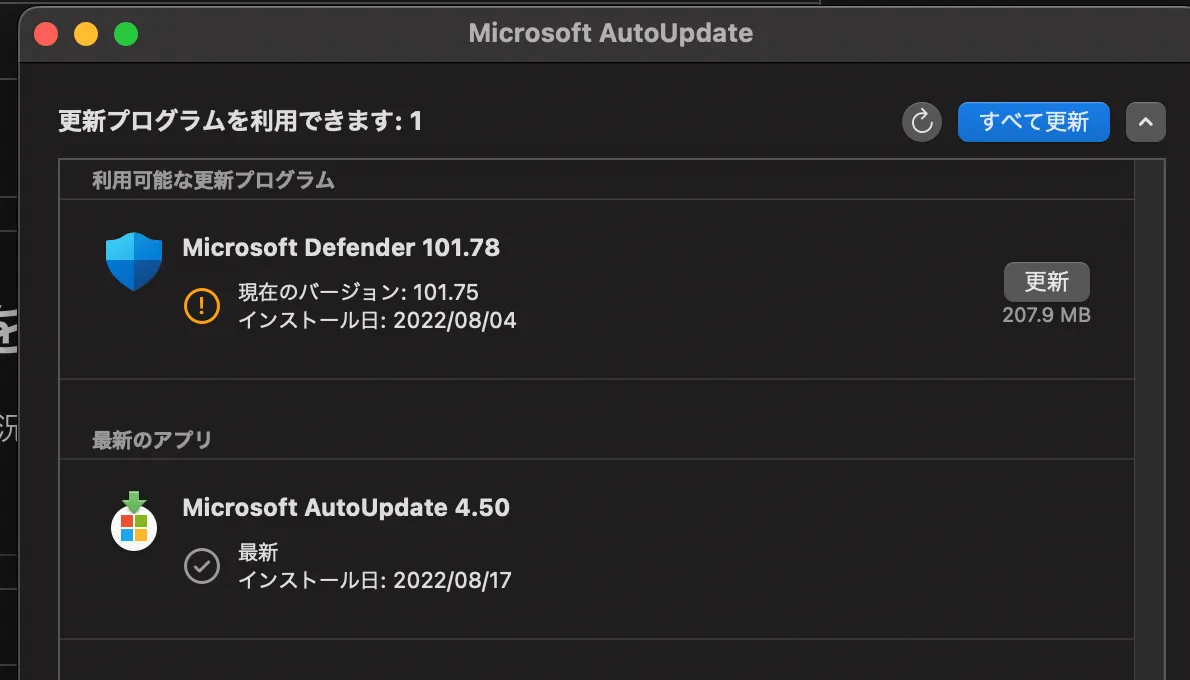The image size is (1190, 680).
Task: Click the Microsoft AutoUpdate app icon
Action: coord(134,520)
